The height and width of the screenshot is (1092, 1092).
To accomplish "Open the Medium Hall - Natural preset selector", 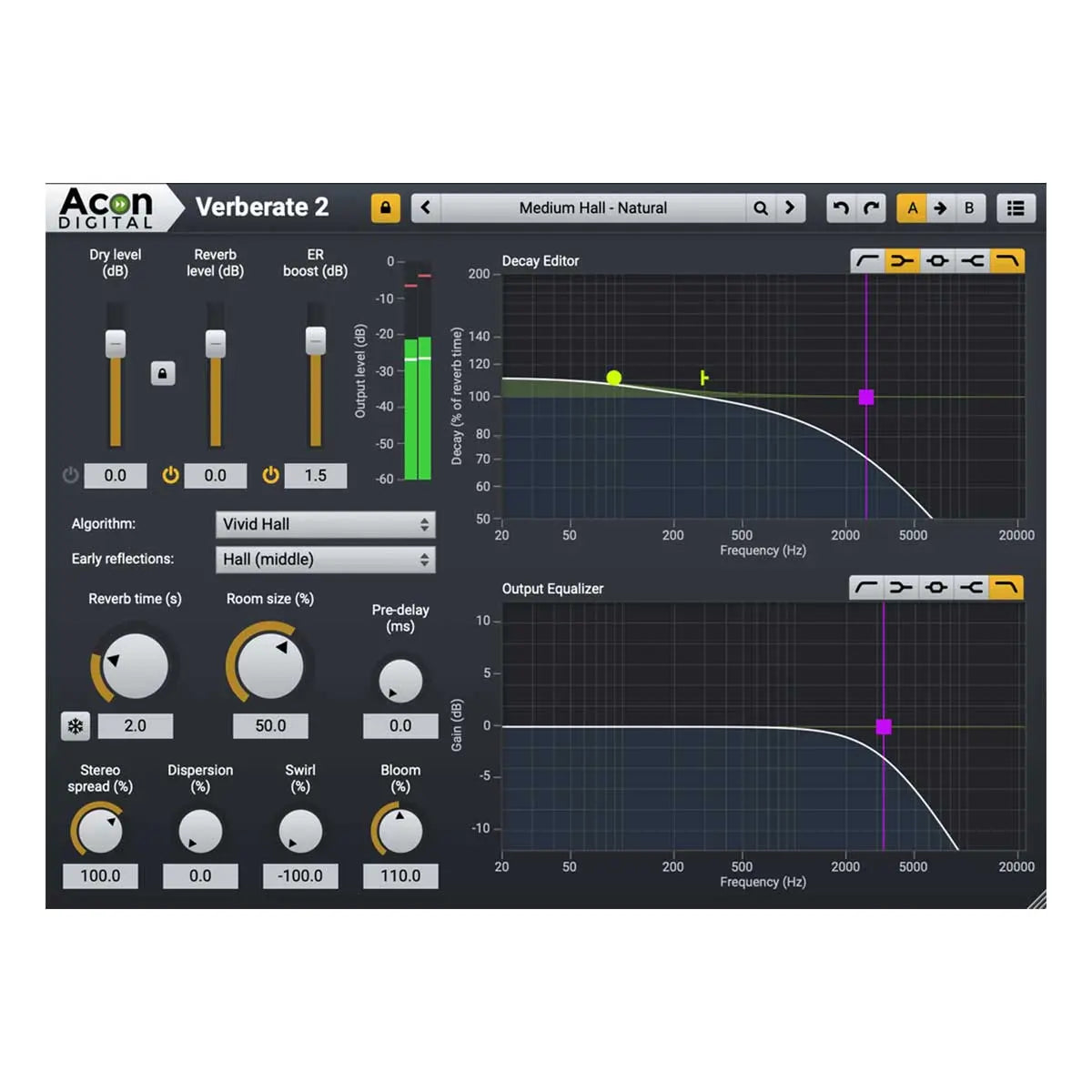I will [x=594, y=207].
